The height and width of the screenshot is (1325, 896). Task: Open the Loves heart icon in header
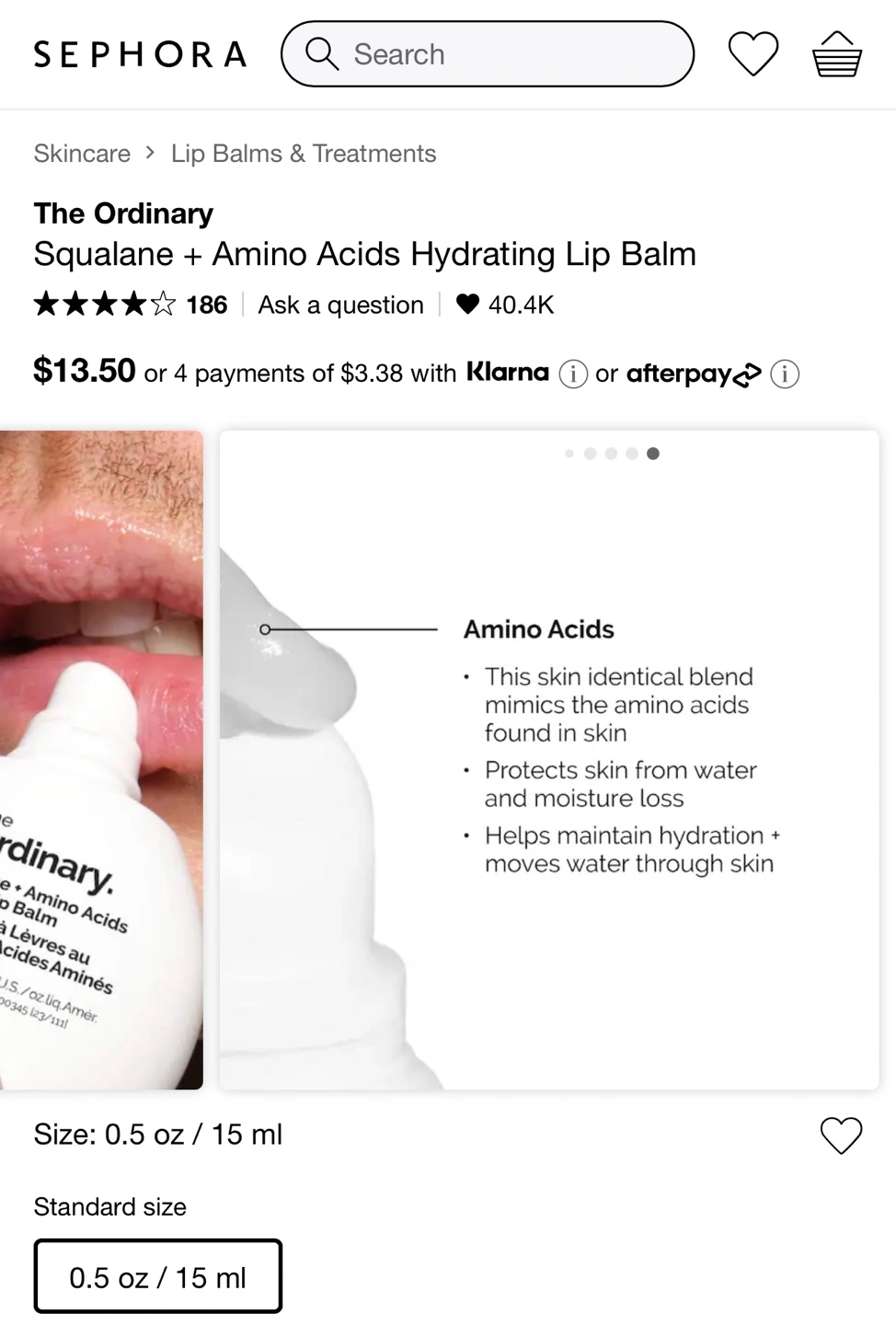coord(753,53)
